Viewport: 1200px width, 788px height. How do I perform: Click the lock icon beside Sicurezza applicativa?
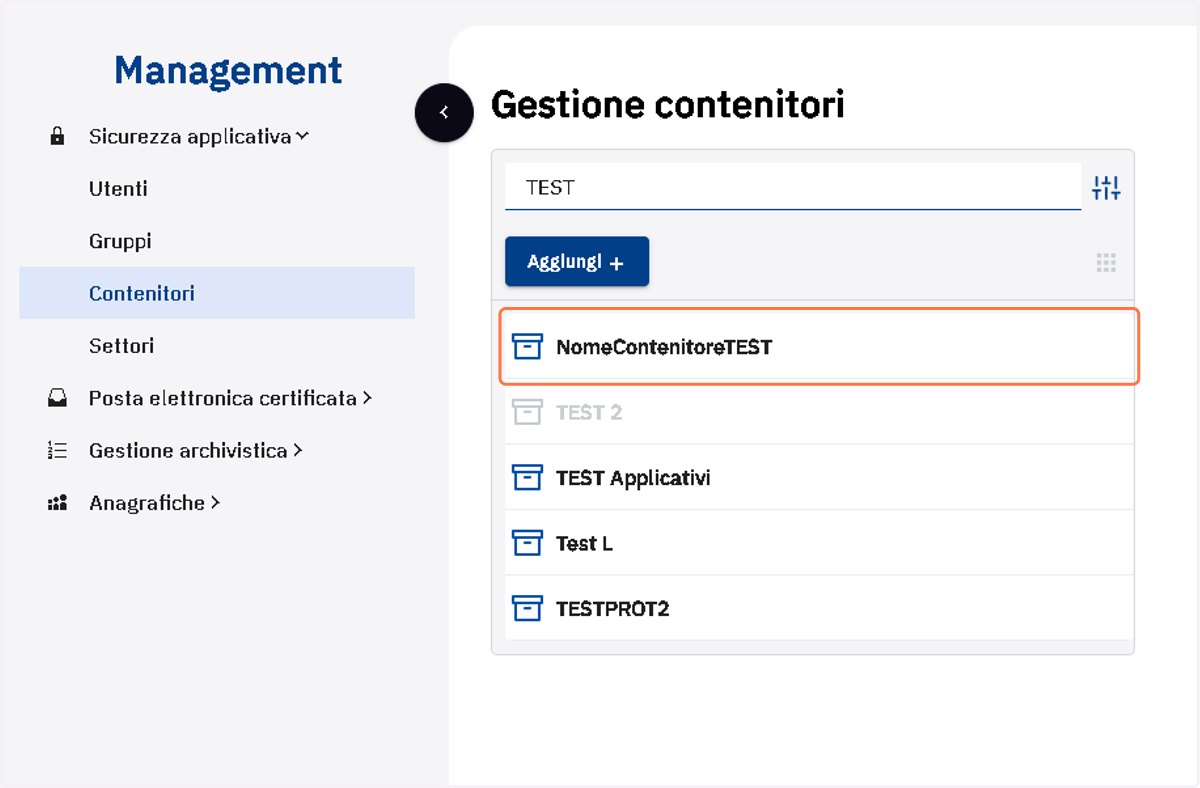pyautogui.click(x=57, y=137)
